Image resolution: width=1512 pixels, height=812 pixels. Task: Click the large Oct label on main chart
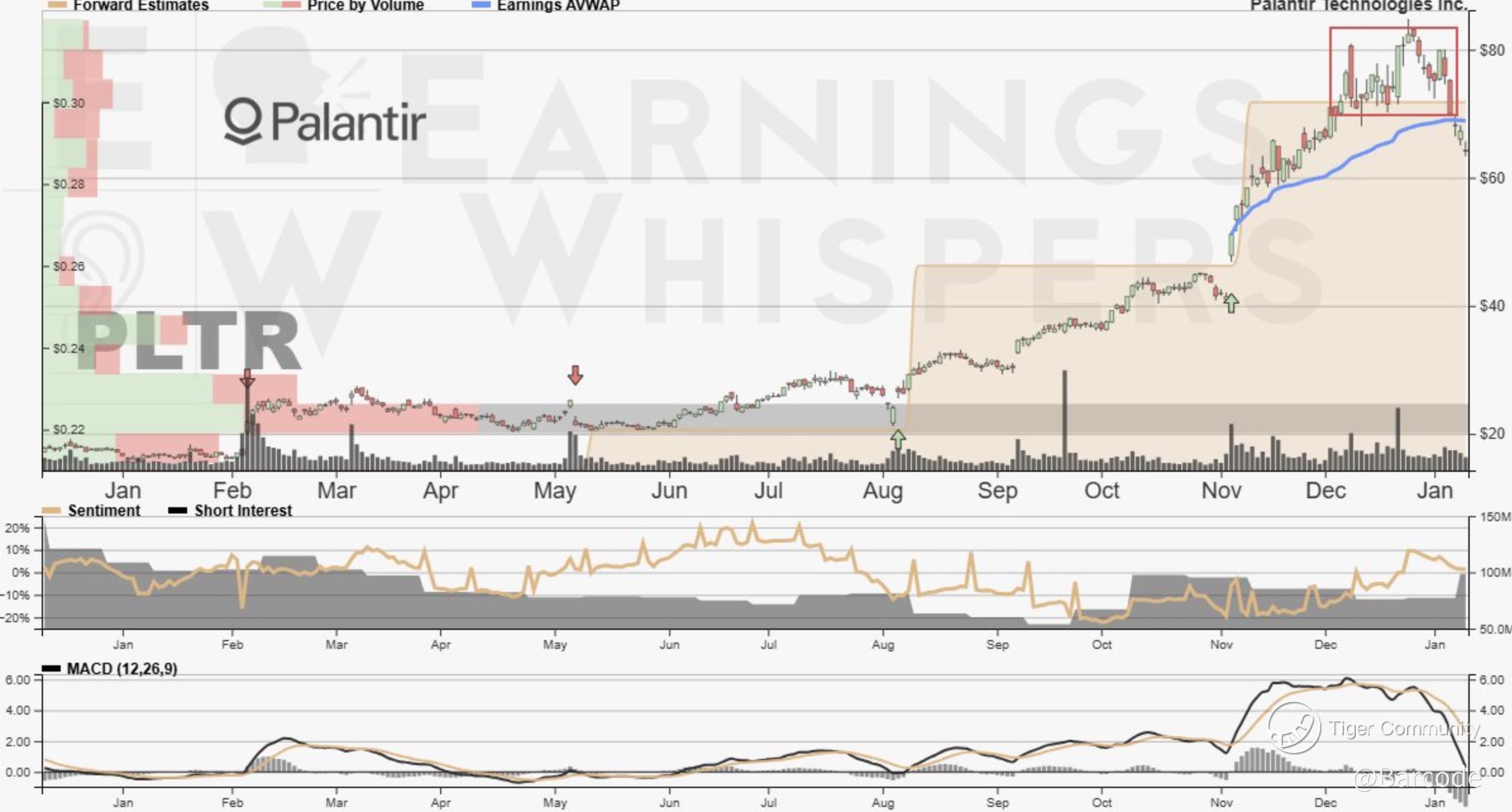[x=1102, y=491]
